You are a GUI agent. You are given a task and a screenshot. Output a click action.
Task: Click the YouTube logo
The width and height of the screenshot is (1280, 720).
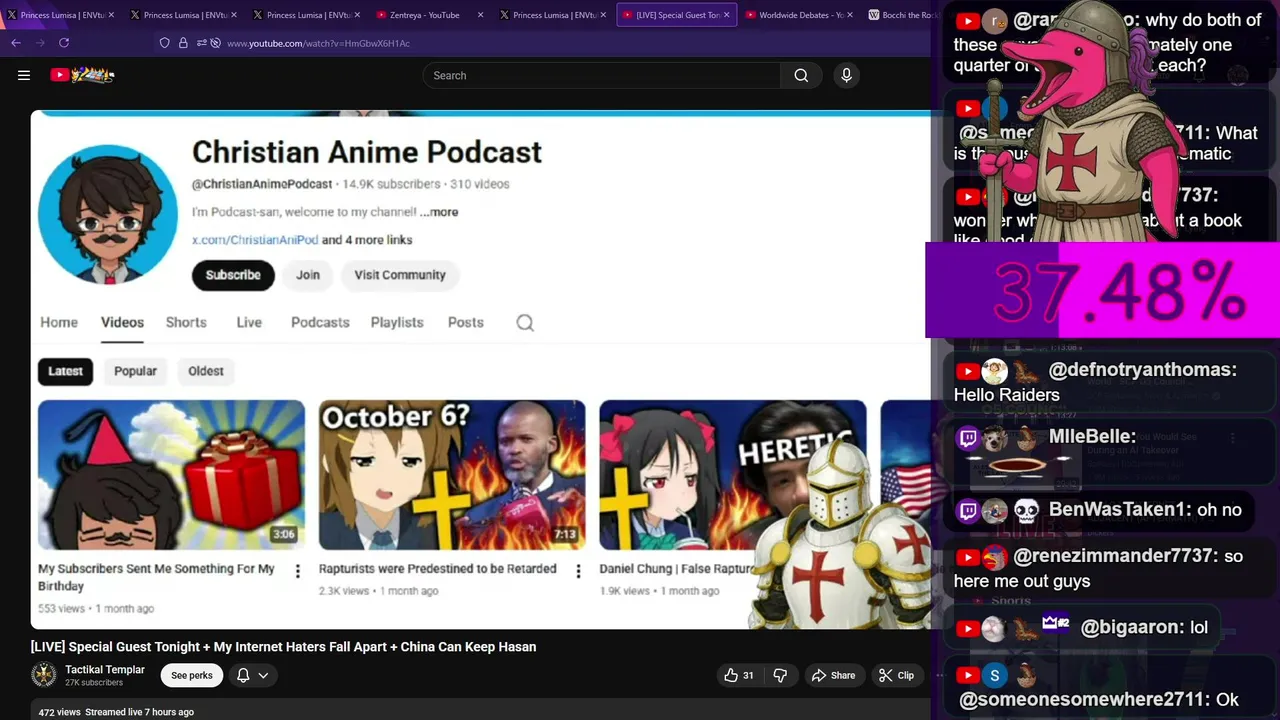point(82,75)
